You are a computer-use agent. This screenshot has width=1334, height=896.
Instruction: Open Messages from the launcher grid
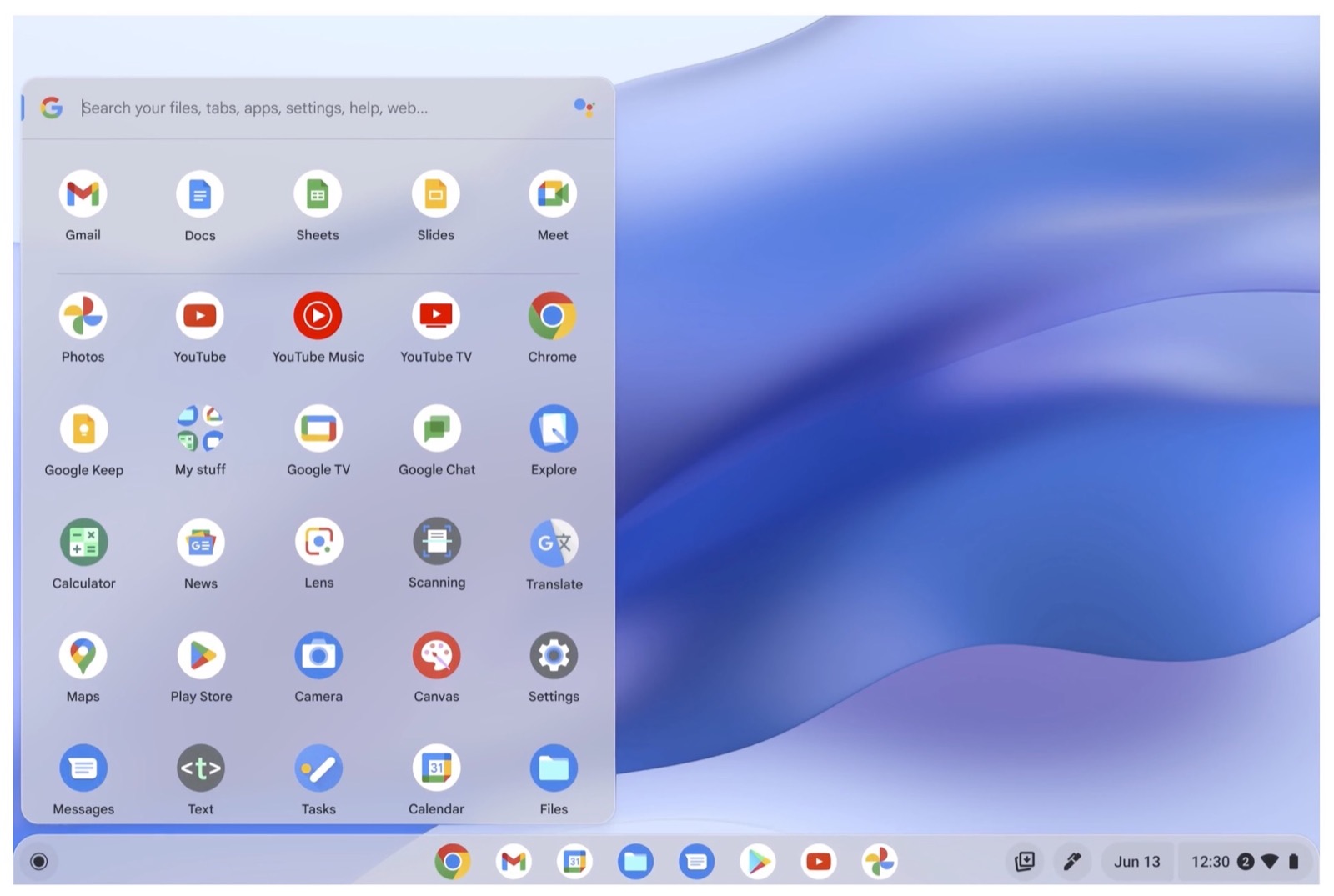[x=83, y=768]
